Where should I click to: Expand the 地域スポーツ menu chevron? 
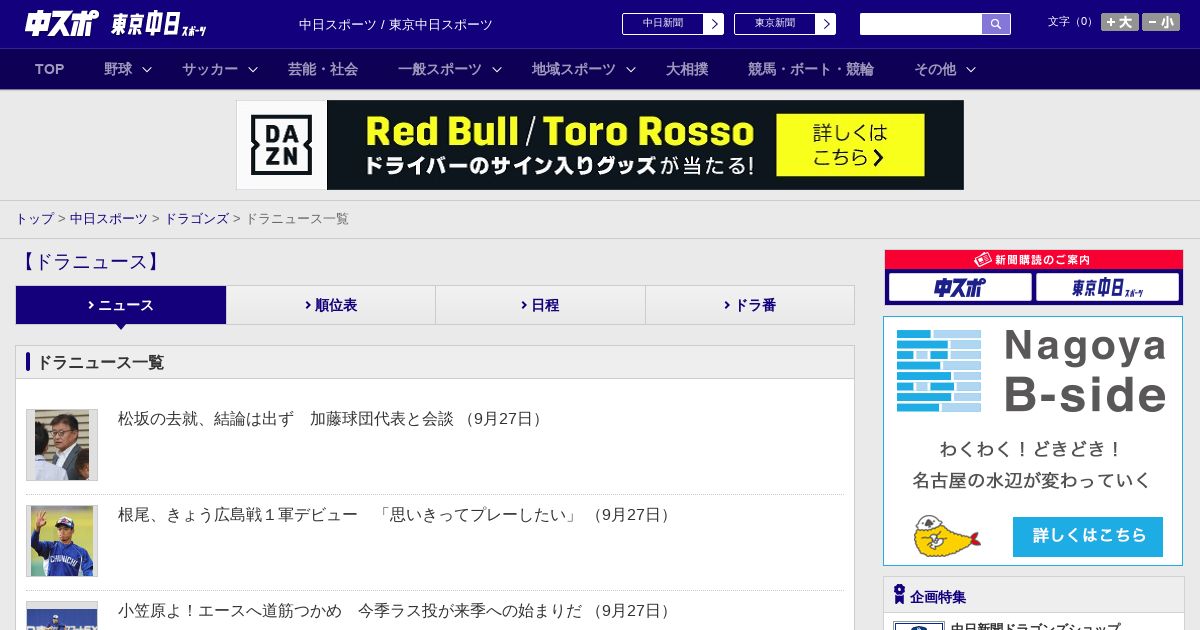631,70
